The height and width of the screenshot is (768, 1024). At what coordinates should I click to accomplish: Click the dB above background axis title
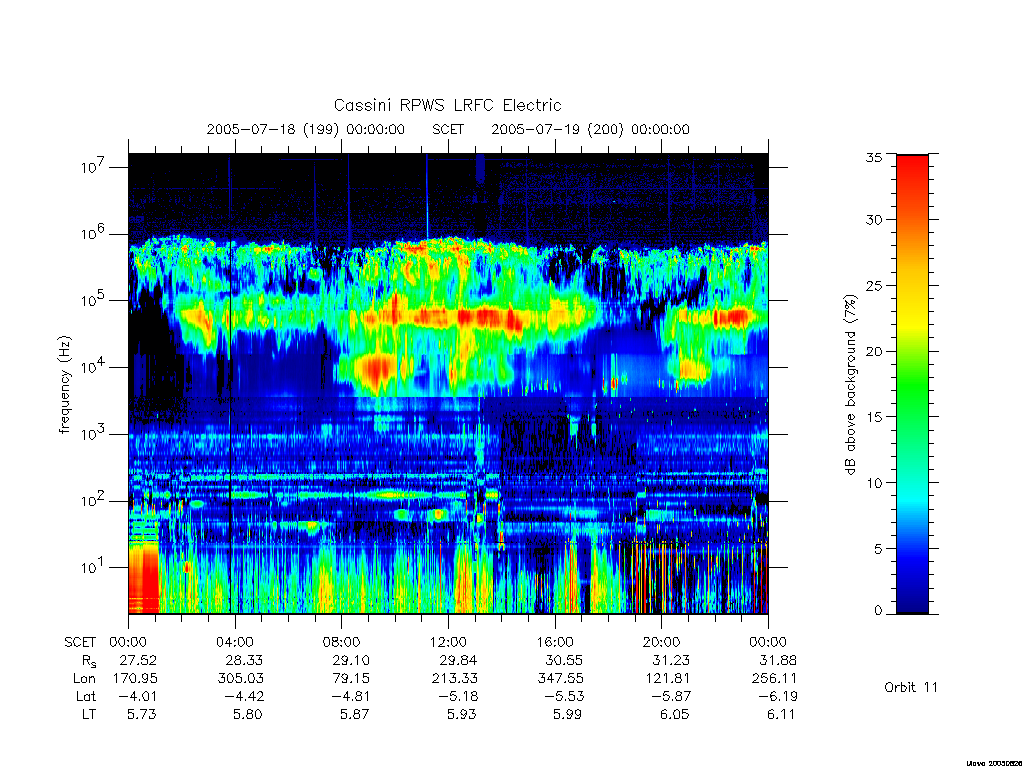coord(850,385)
